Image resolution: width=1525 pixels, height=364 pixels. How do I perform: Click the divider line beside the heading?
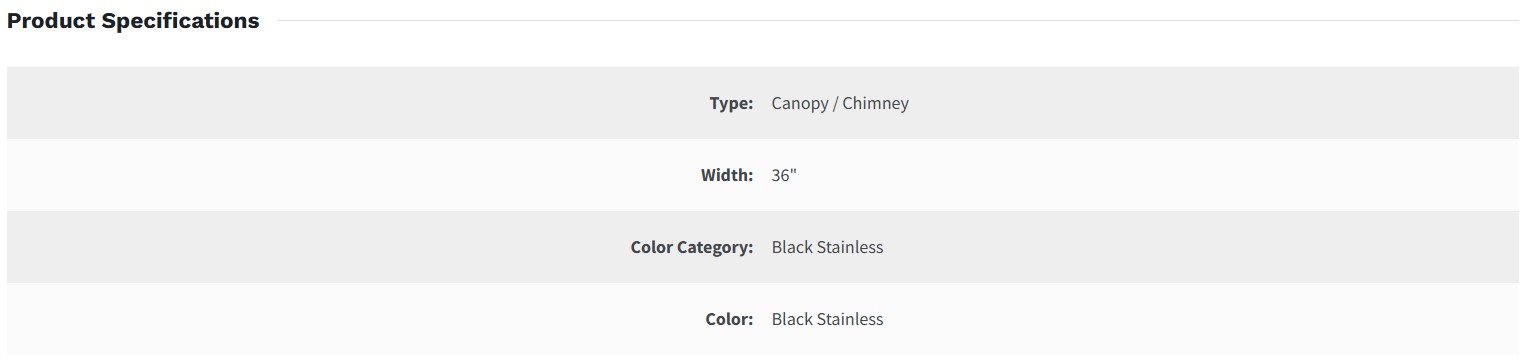coord(898,21)
